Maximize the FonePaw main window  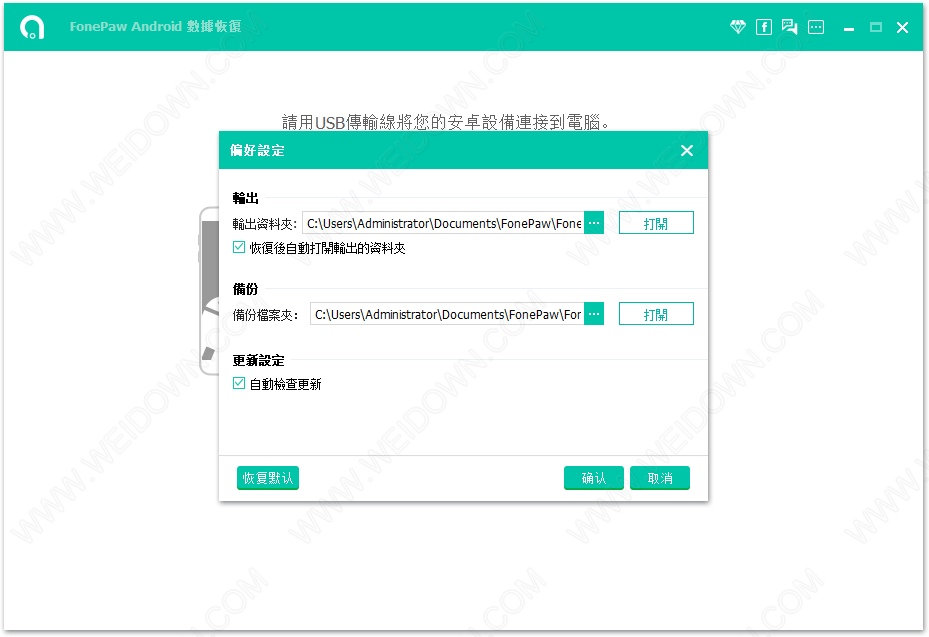click(x=876, y=27)
